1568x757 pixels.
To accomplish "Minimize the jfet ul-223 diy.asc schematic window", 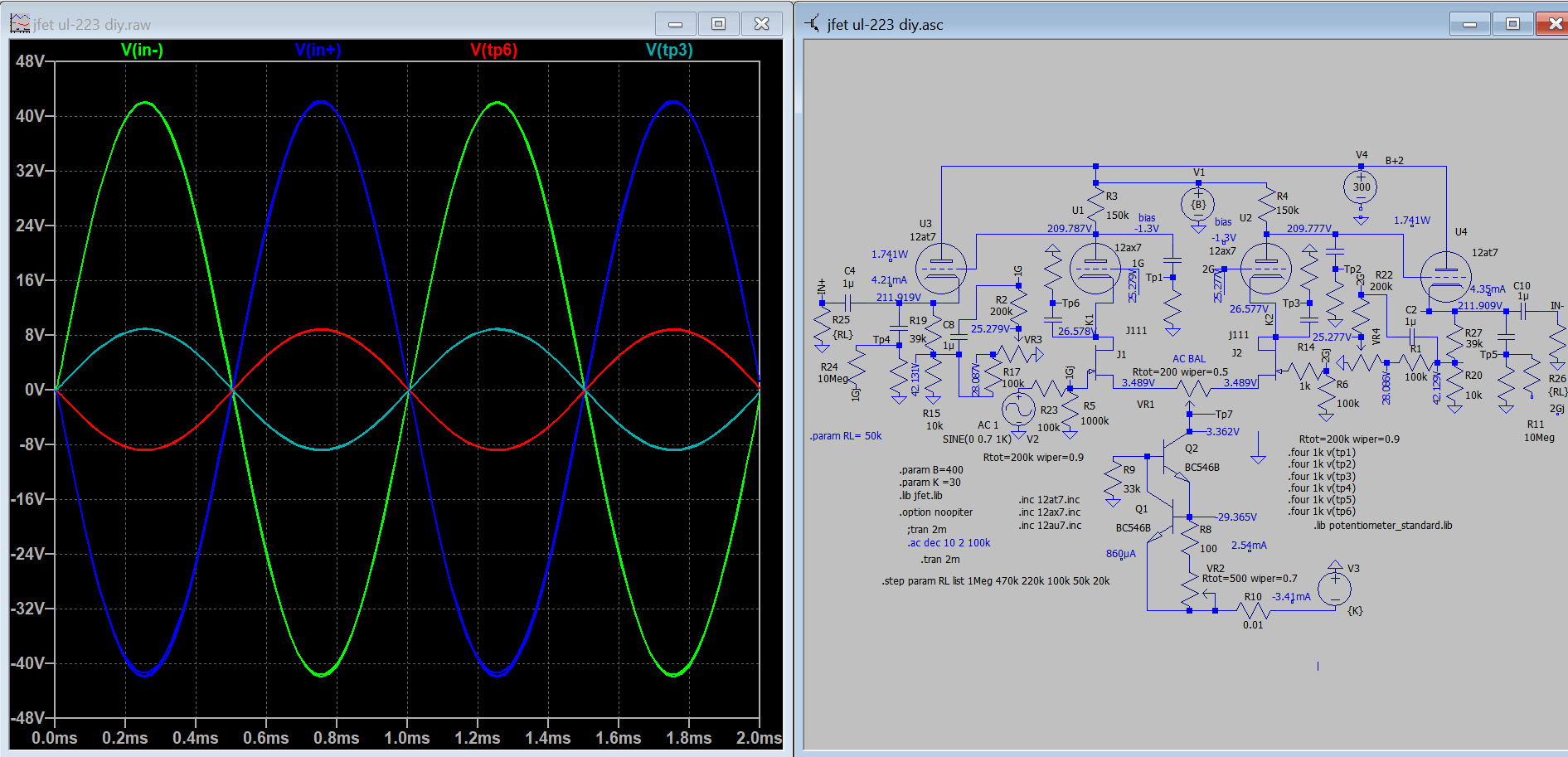I will [x=1470, y=24].
